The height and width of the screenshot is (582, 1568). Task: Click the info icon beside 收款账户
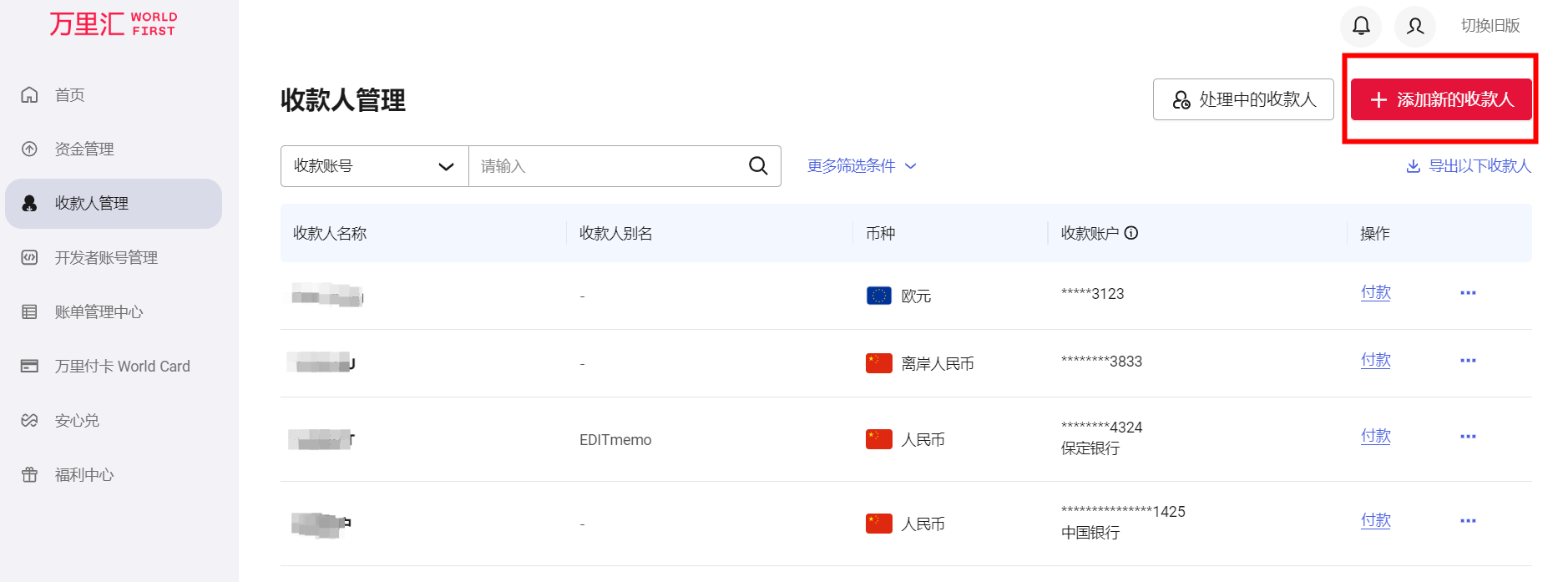coord(1131,233)
